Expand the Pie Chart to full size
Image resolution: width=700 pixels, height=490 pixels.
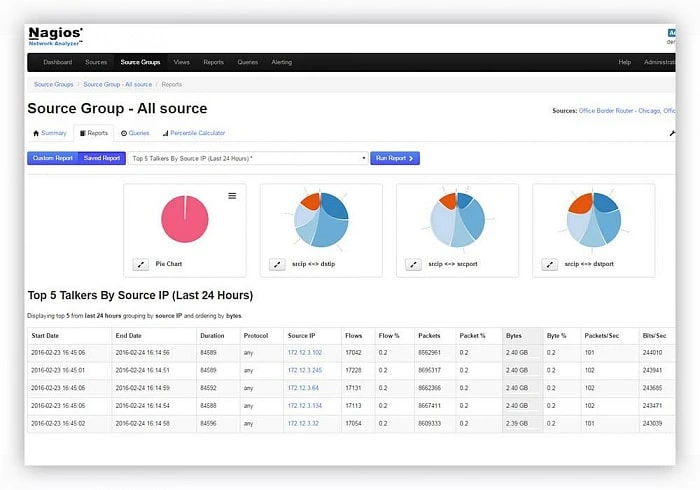click(x=141, y=264)
